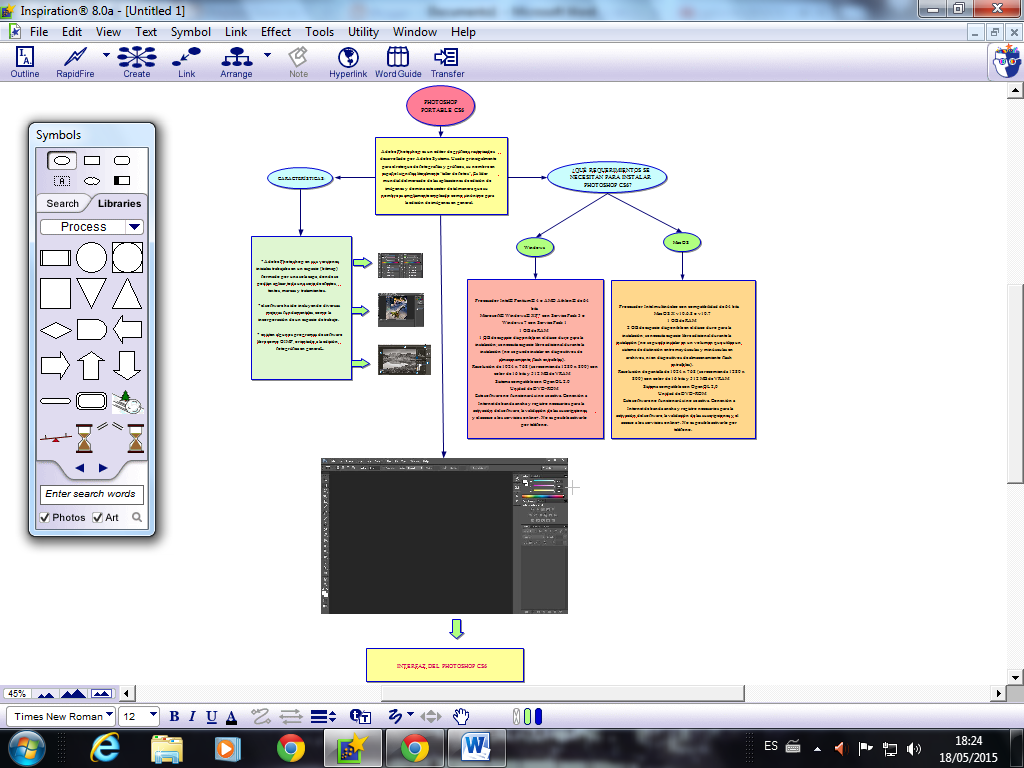Open Internet Explorer from taskbar
1024x768 pixels.
point(105,748)
